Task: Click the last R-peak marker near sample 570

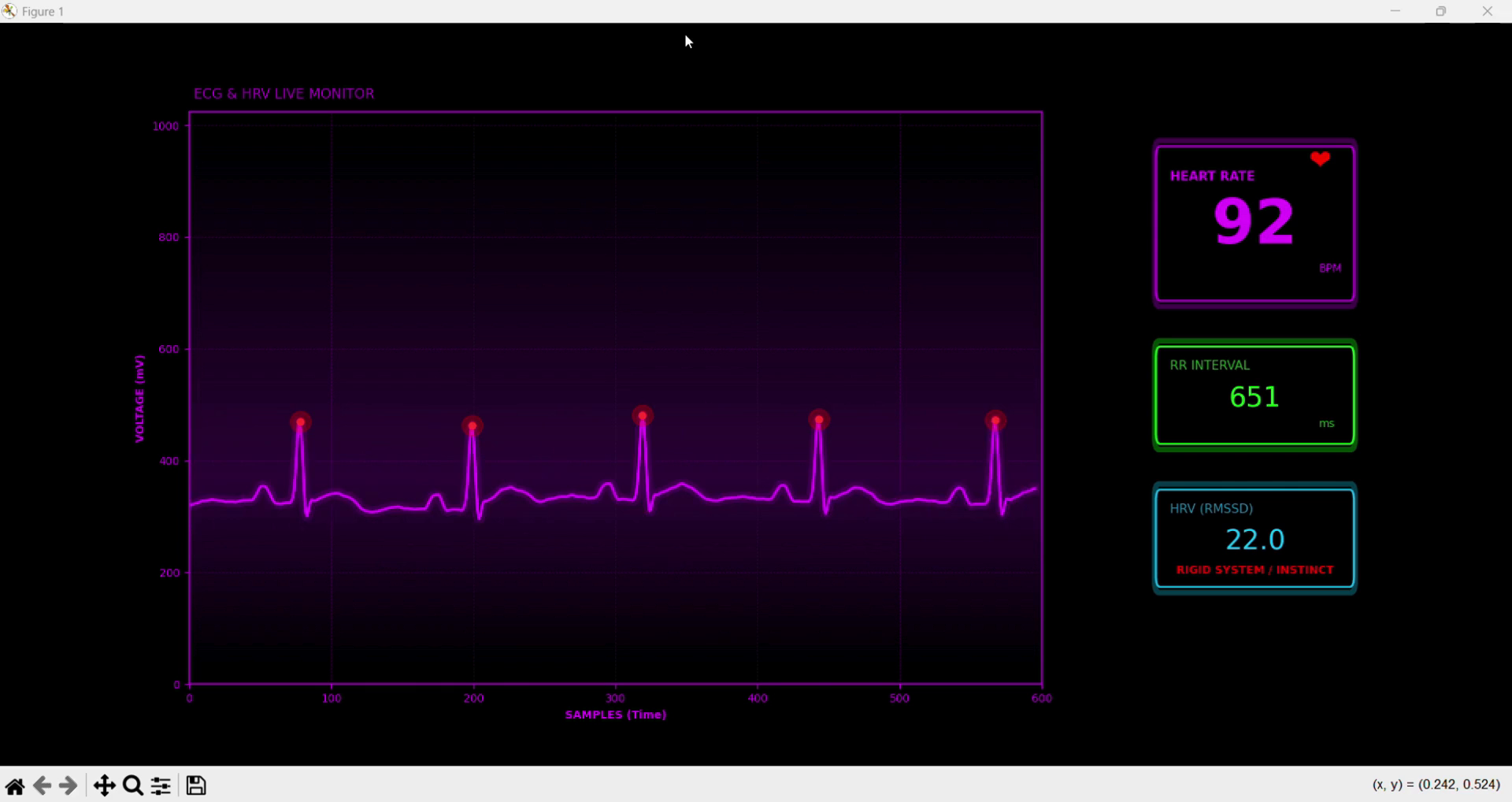Action: (995, 421)
